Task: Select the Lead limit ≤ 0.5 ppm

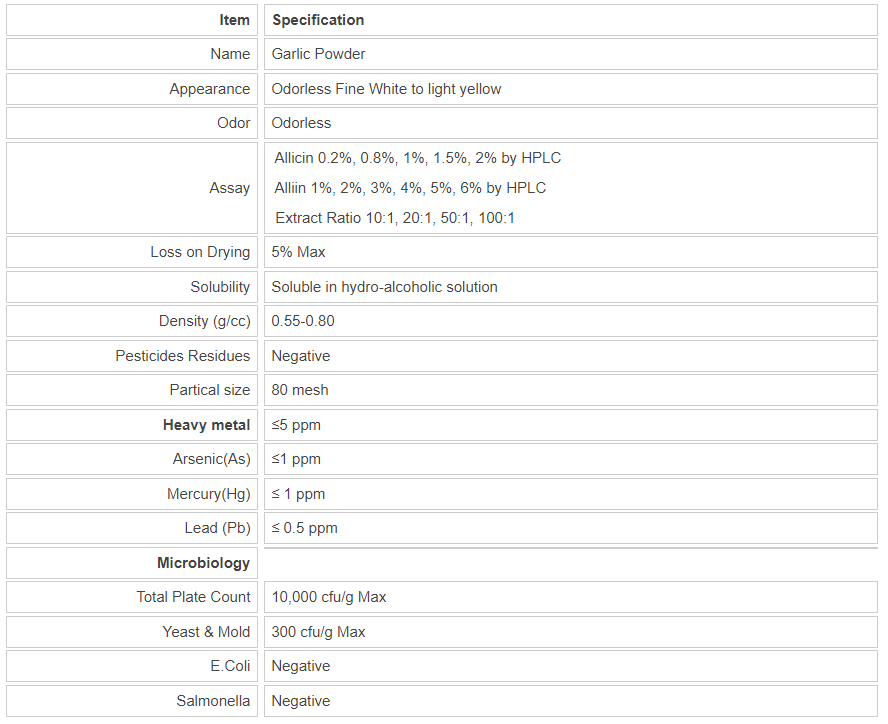Action: (304, 528)
